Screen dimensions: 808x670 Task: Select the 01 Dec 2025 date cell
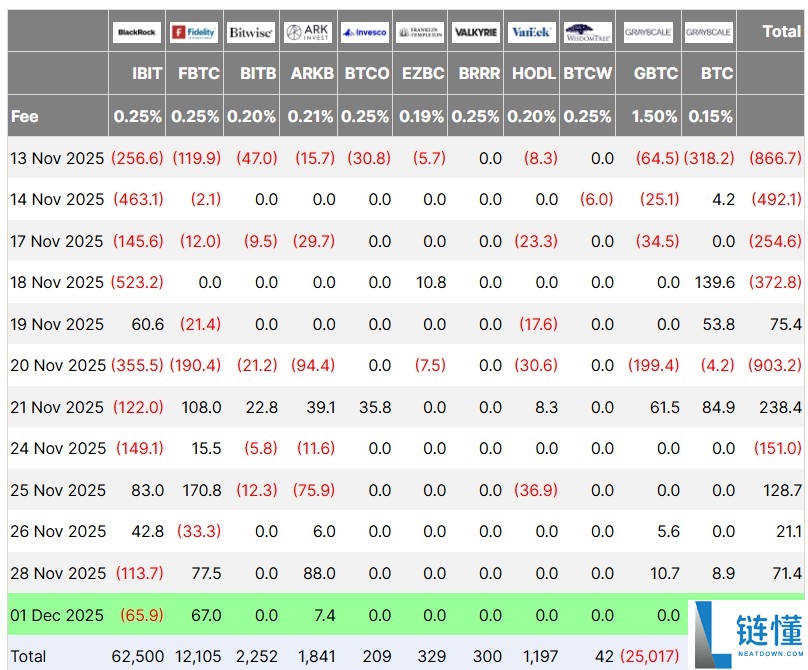(57, 615)
